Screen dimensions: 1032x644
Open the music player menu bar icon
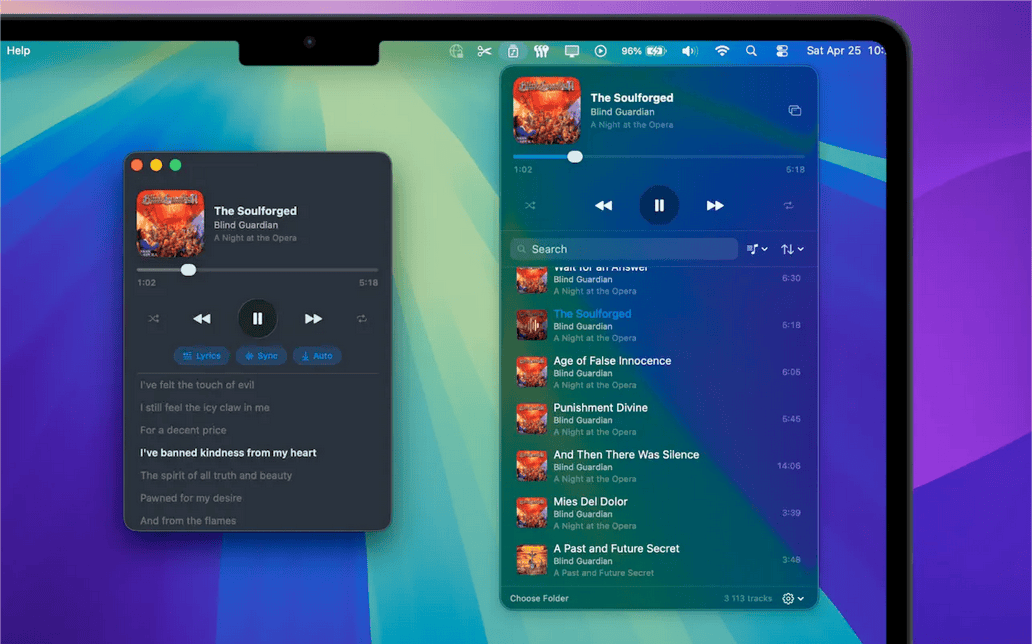coord(513,51)
